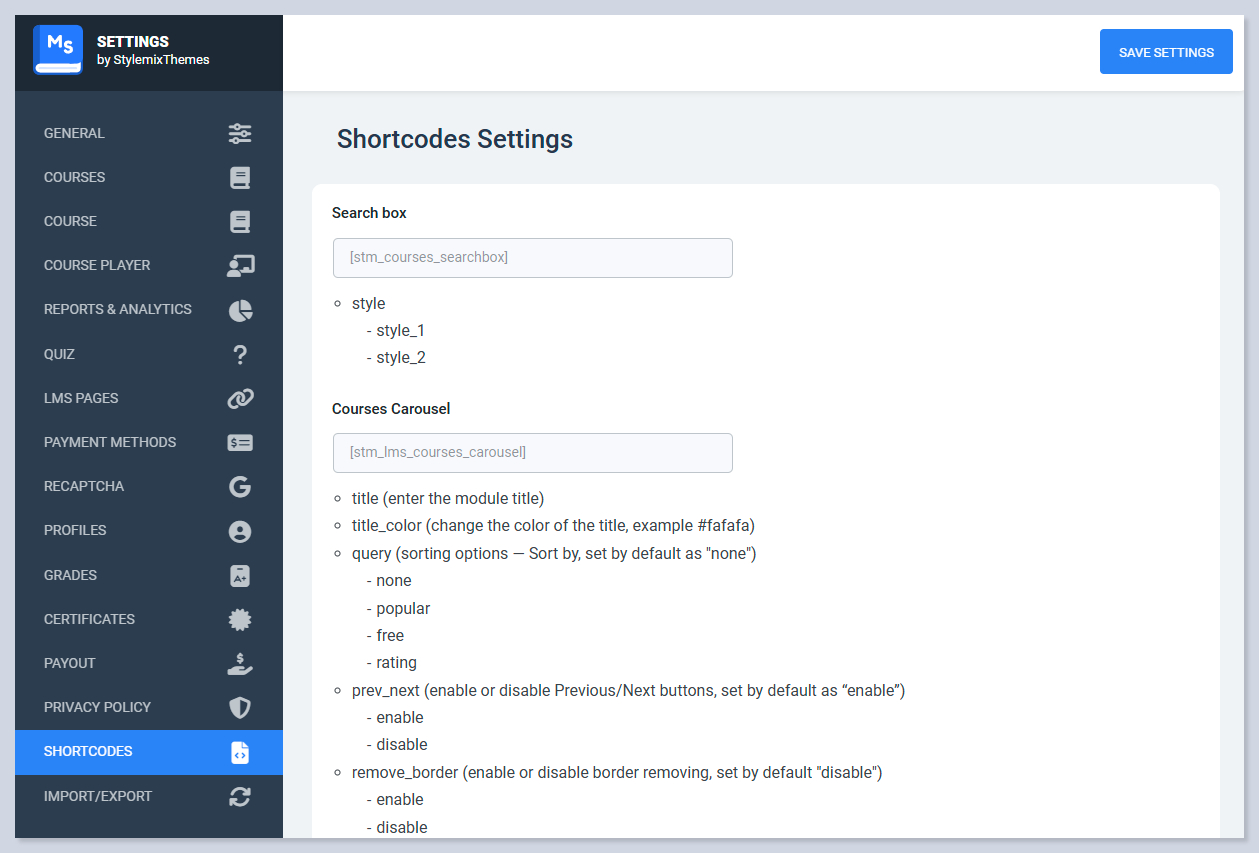
Task: Select the Course sidebar item
Action: [70, 221]
